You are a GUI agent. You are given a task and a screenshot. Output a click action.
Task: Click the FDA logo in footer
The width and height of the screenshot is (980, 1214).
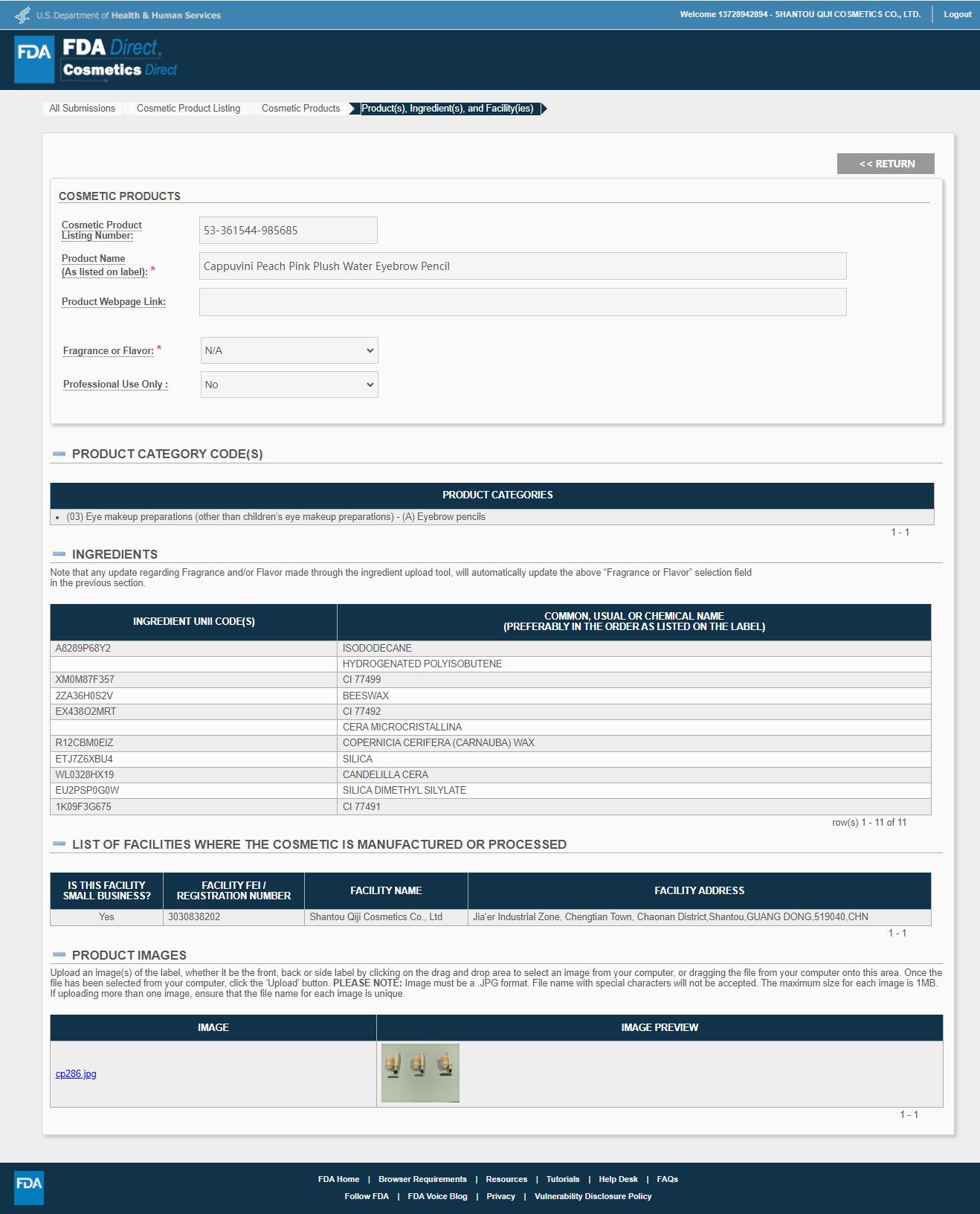[x=29, y=1187]
